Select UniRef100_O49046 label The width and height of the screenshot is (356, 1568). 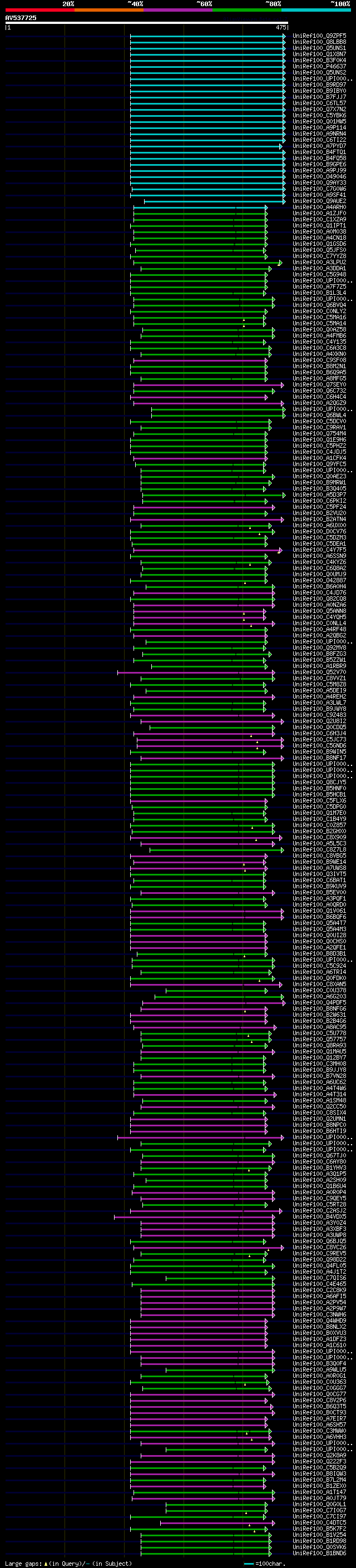319,176
